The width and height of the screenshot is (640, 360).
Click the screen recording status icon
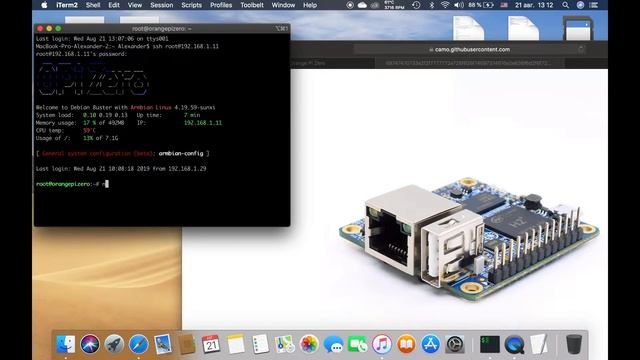pos(350,5)
